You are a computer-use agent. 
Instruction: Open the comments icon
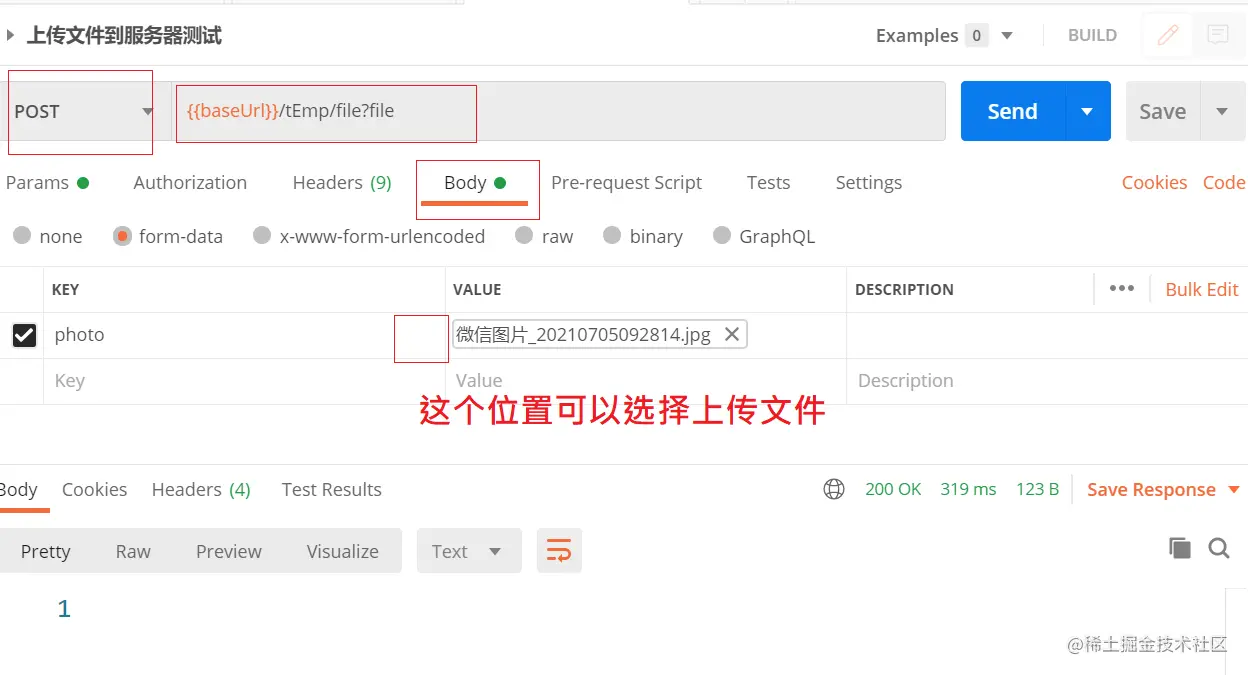pyautogui.click(x=1217, y=35)
